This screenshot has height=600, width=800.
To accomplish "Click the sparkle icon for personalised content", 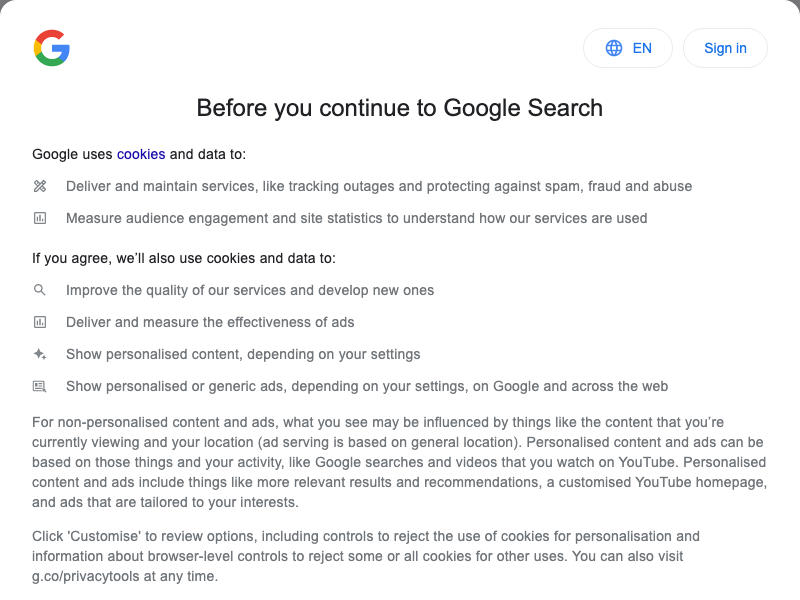I will click(40, 354).
